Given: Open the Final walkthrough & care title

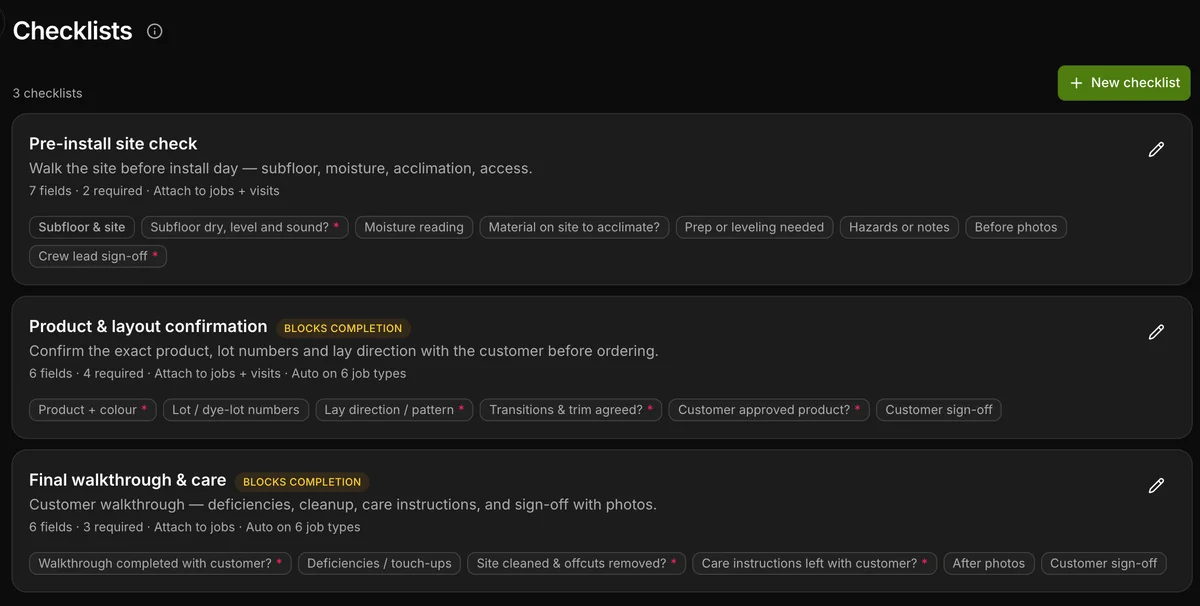Looking at the screenshot, I should tap(128, 480).
